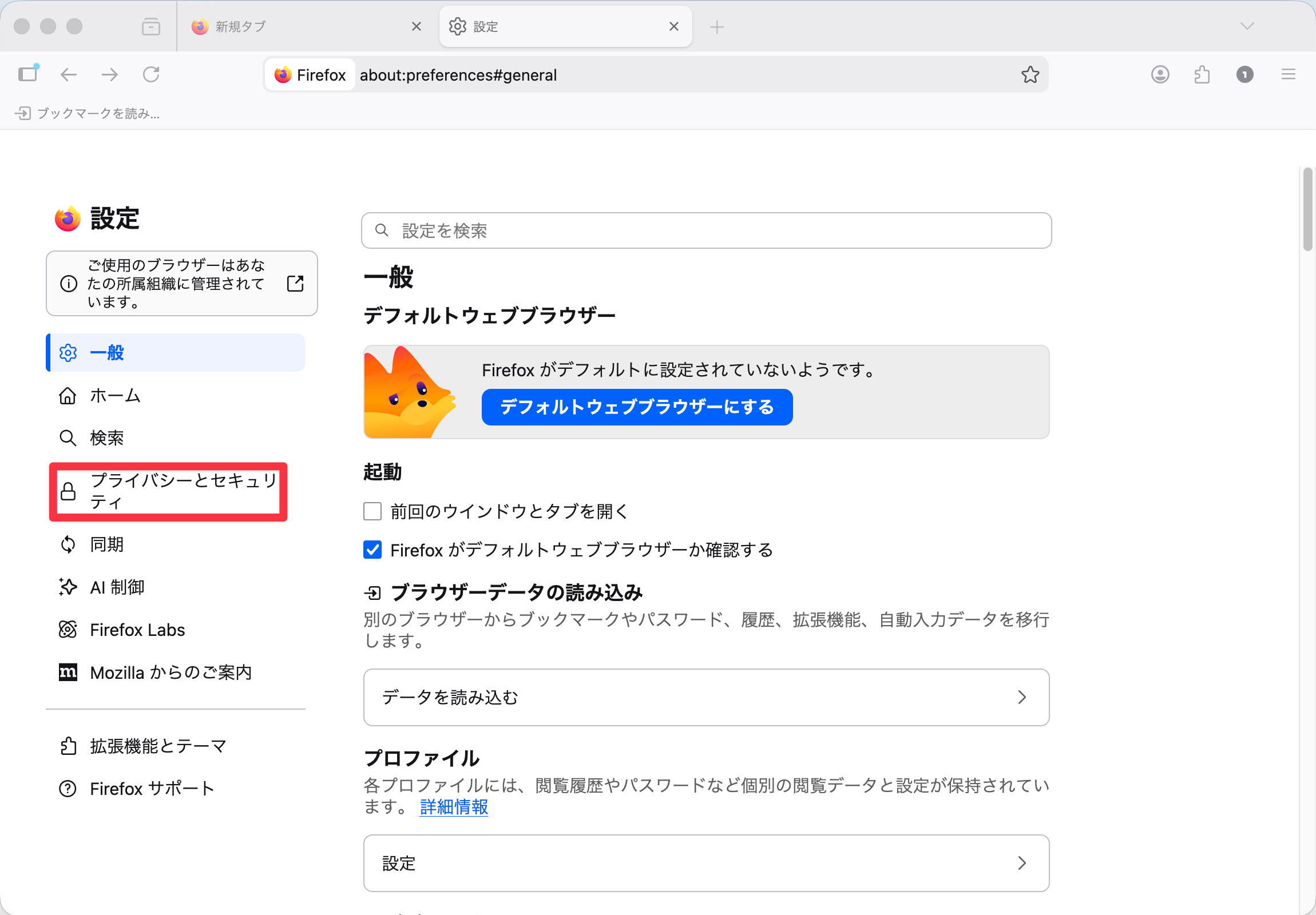
Task: Open the hamburger application menu
Action: click(x=1288, y=74)
